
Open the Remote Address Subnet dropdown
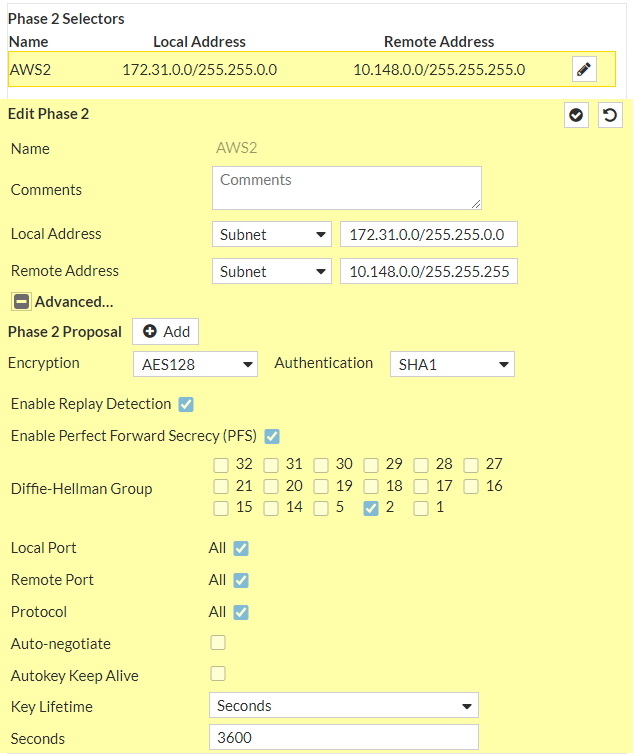[x=271, y=271]
